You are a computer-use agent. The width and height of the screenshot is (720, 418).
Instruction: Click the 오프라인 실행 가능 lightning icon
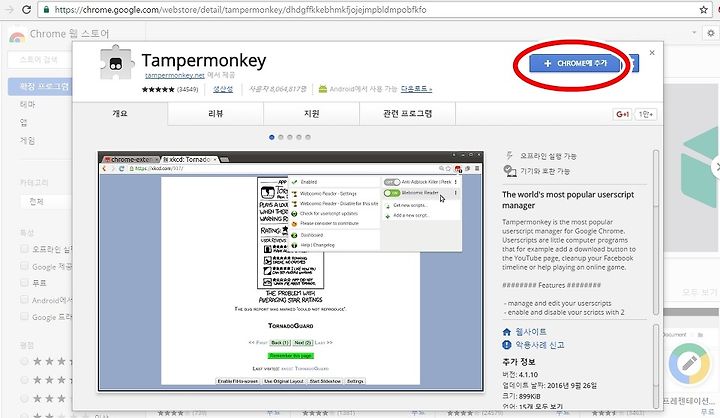pyautogui.click(x=509, y=156)
